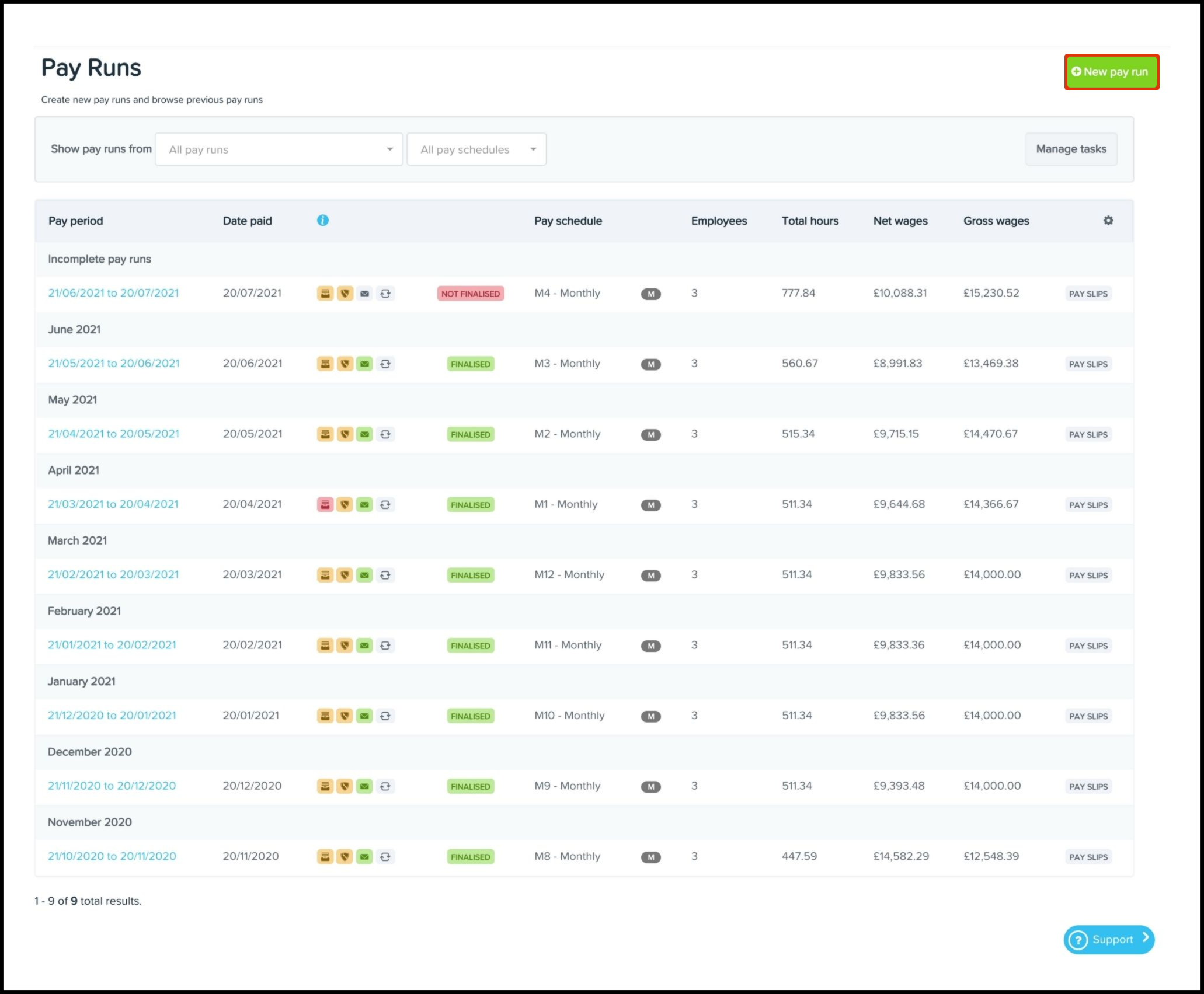Open the Support help widget

pyautogui.click(x=1108, y=940)
